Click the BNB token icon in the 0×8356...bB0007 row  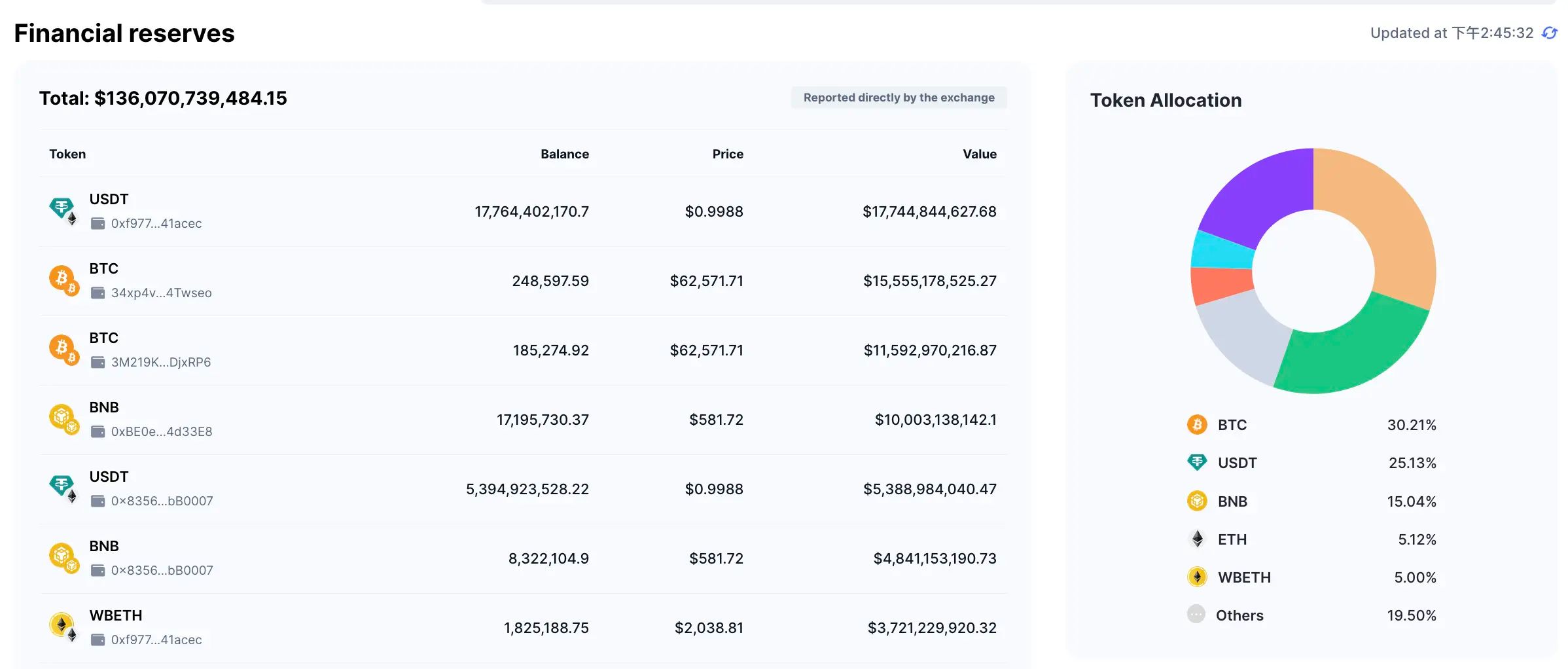[63, 558]
